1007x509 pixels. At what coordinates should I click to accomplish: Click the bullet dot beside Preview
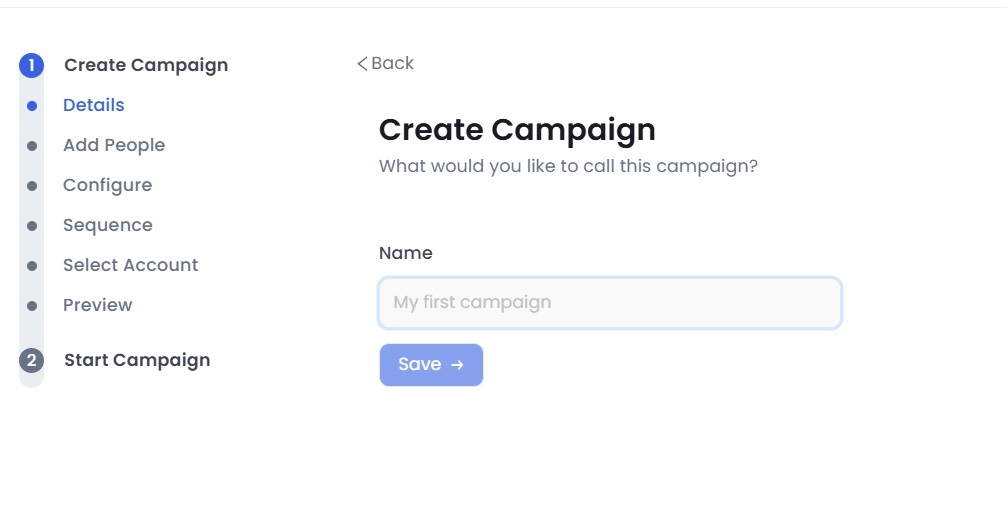click(32, 306)
